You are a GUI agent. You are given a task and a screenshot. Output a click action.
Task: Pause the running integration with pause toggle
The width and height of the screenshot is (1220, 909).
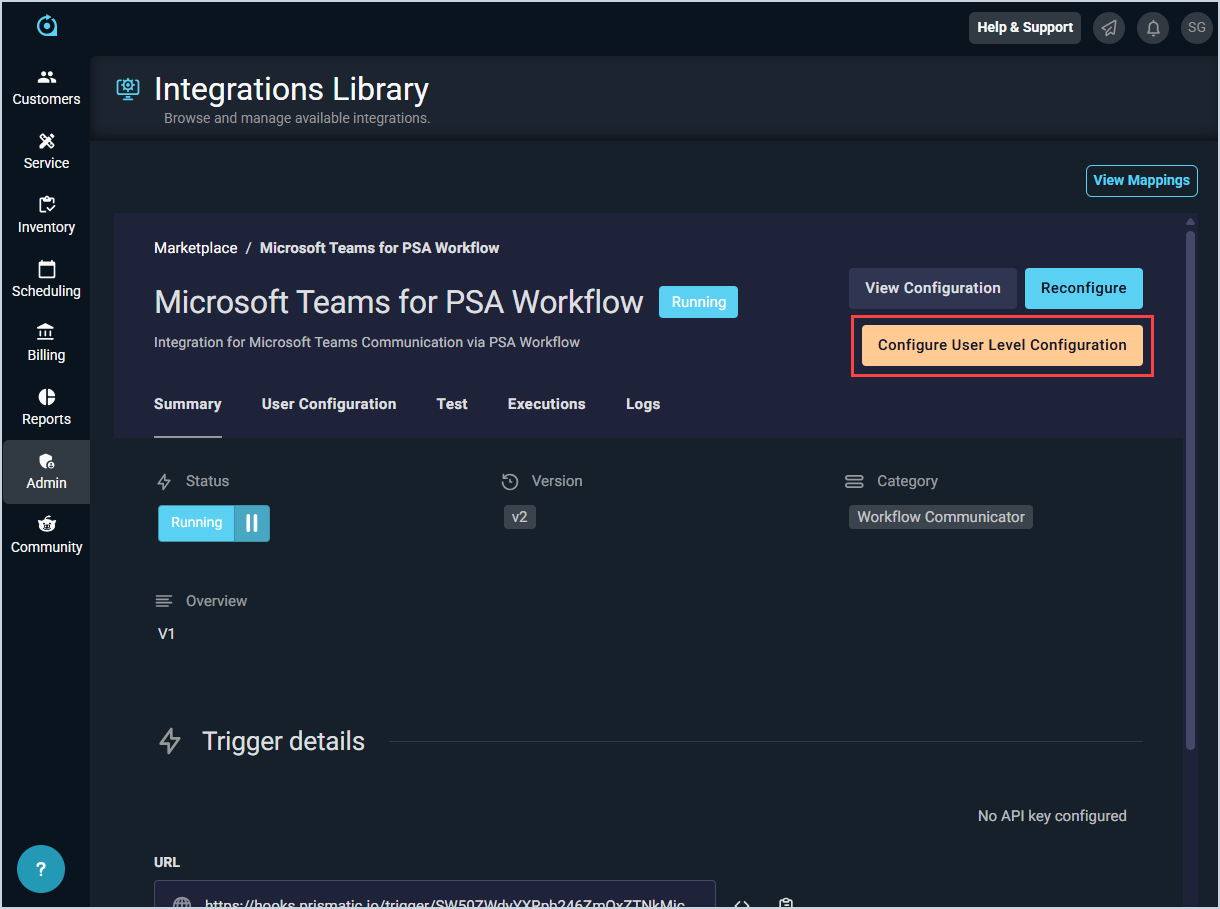pyautogui.click(x=252, y=523)
